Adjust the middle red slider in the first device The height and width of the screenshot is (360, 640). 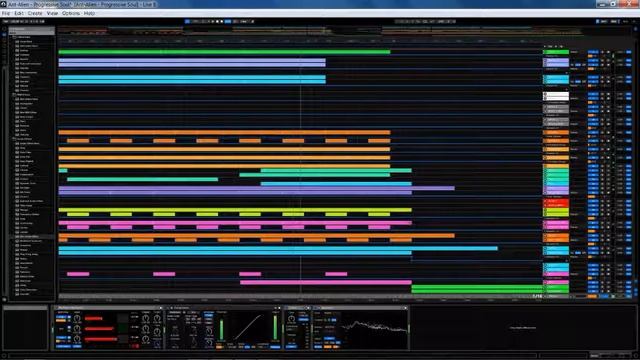[98, 329]
